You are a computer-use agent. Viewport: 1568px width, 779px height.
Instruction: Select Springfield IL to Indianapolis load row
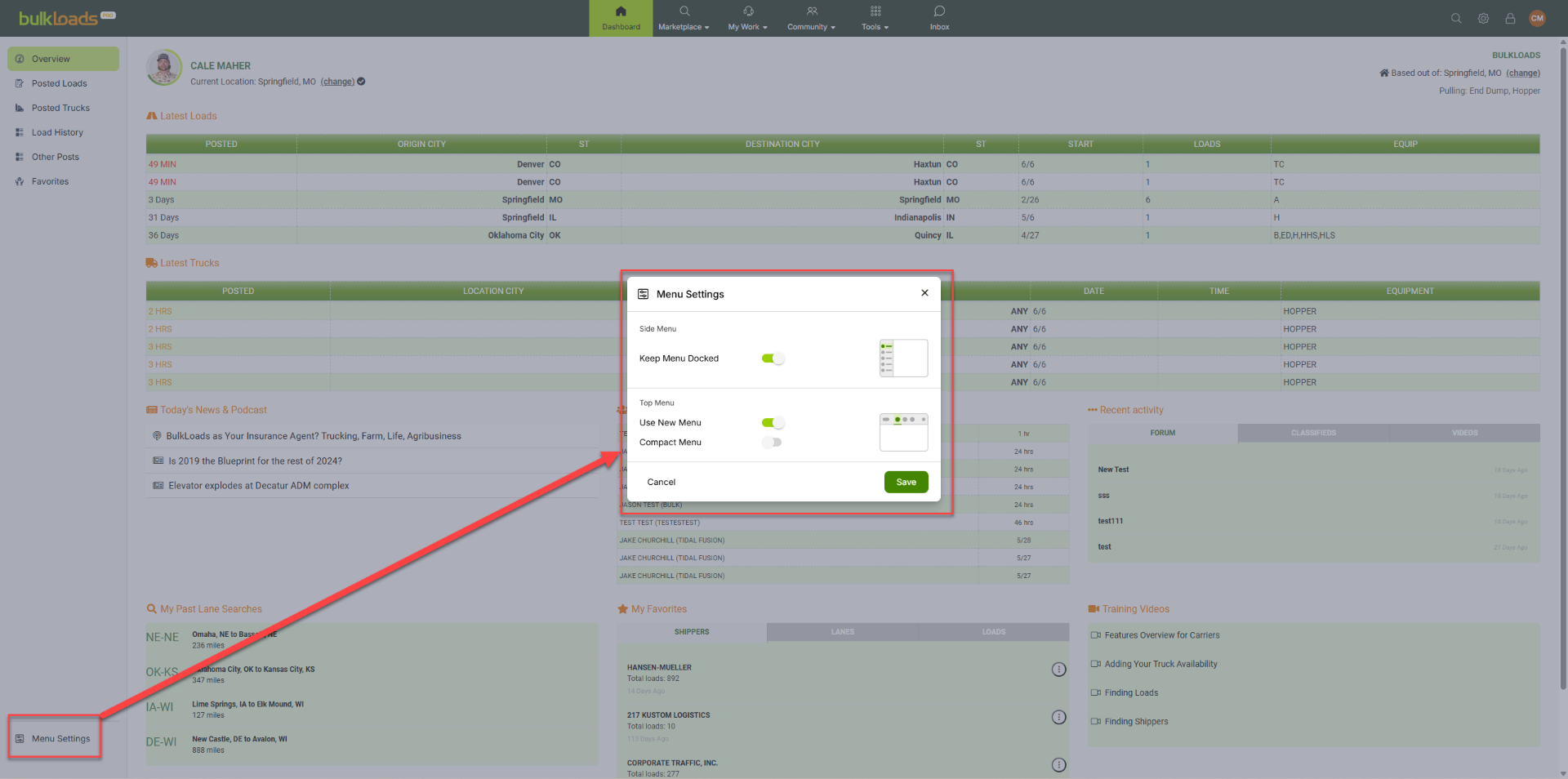[843, 218]
